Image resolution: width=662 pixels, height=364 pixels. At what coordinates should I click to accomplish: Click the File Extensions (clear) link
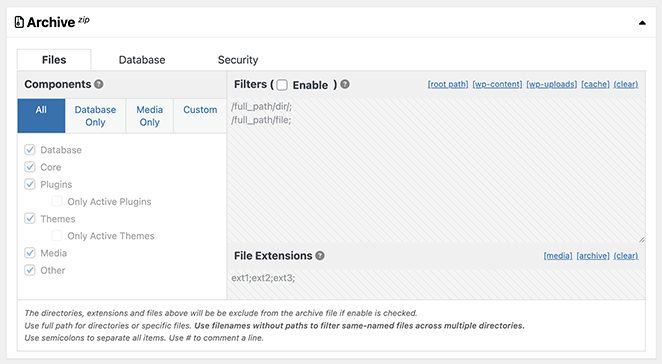(x=626, y=255)
